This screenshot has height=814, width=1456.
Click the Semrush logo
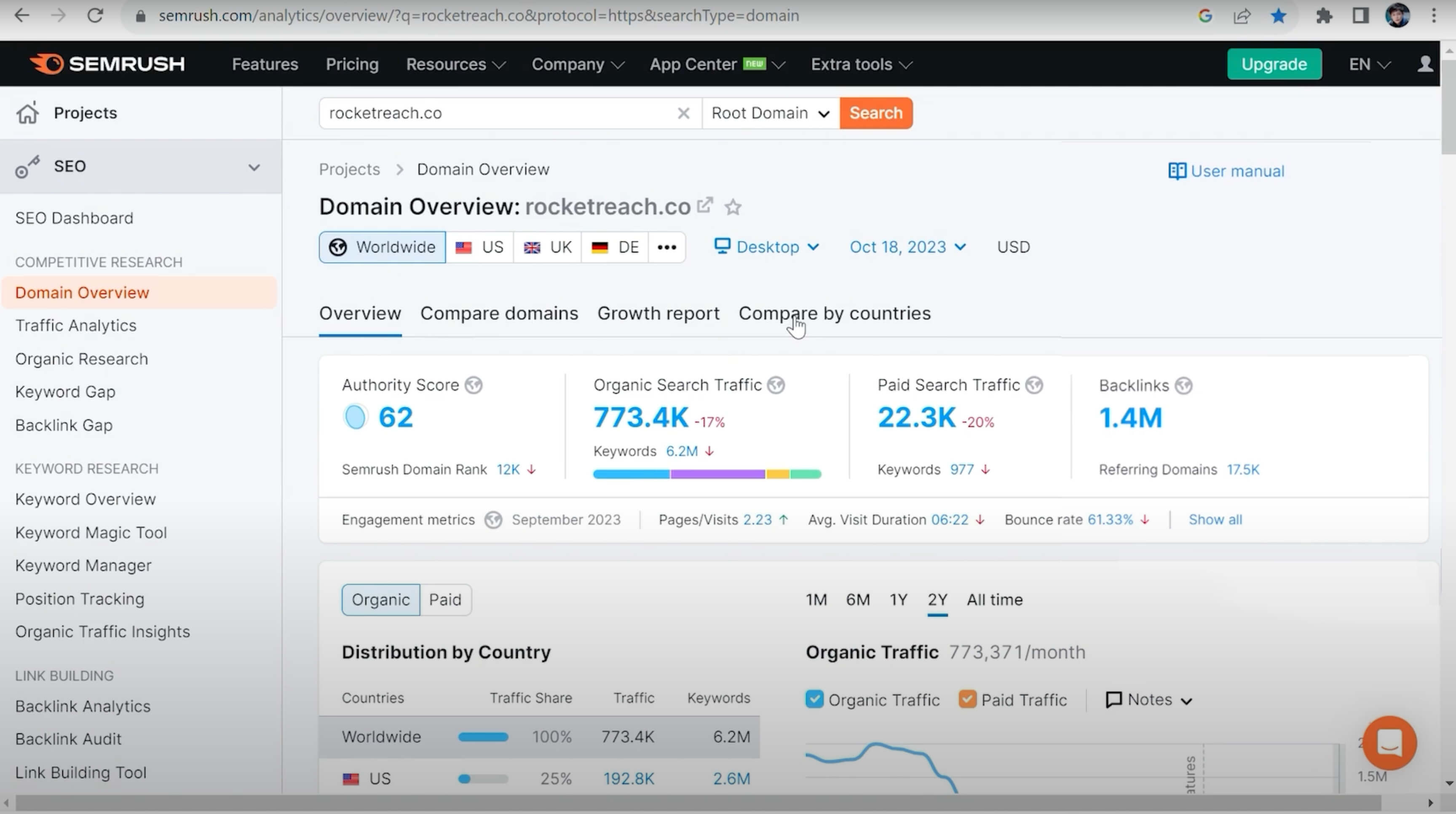[x=107, y=64]
